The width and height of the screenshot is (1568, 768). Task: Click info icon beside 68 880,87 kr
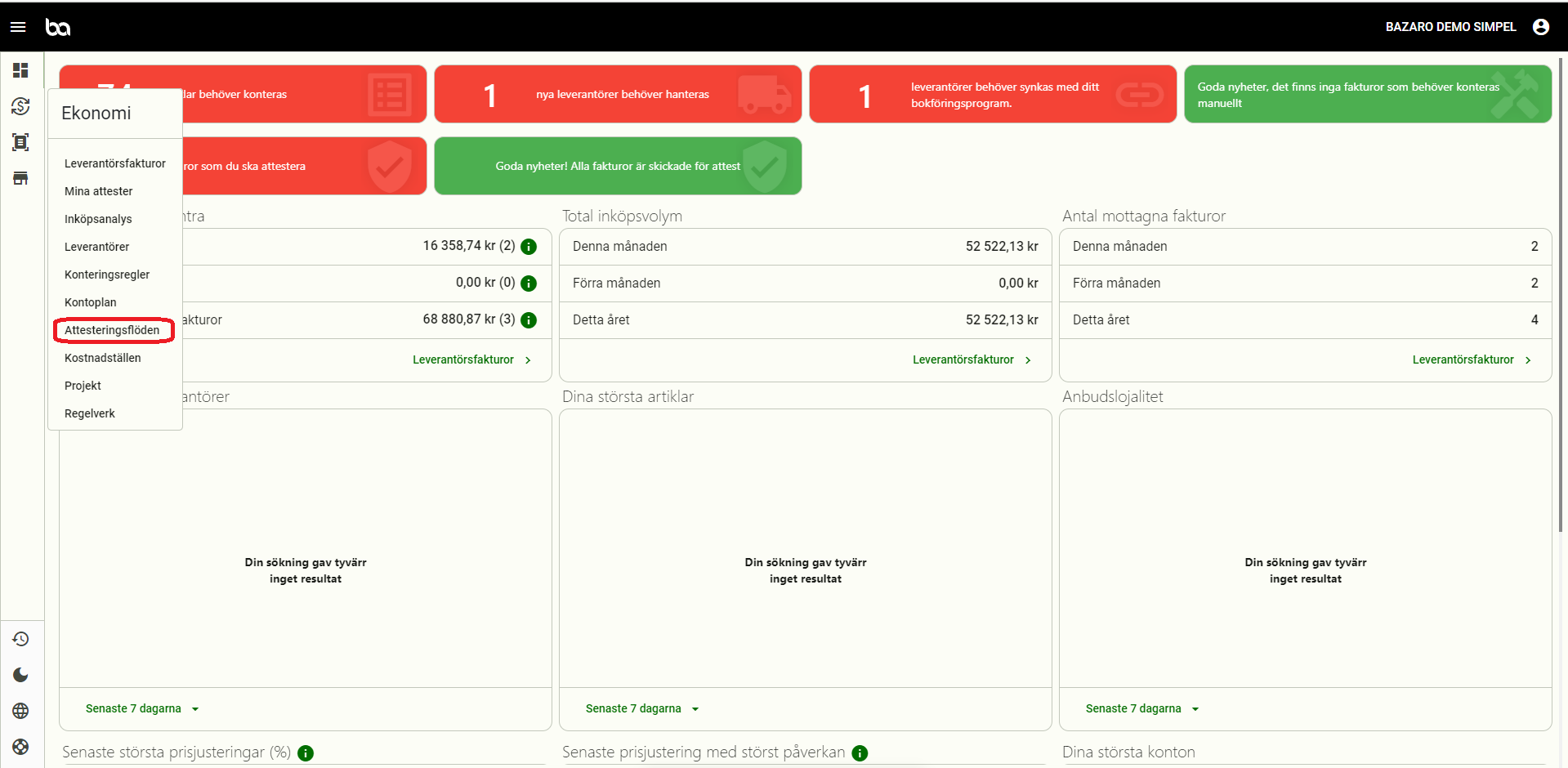click(529, 320)
